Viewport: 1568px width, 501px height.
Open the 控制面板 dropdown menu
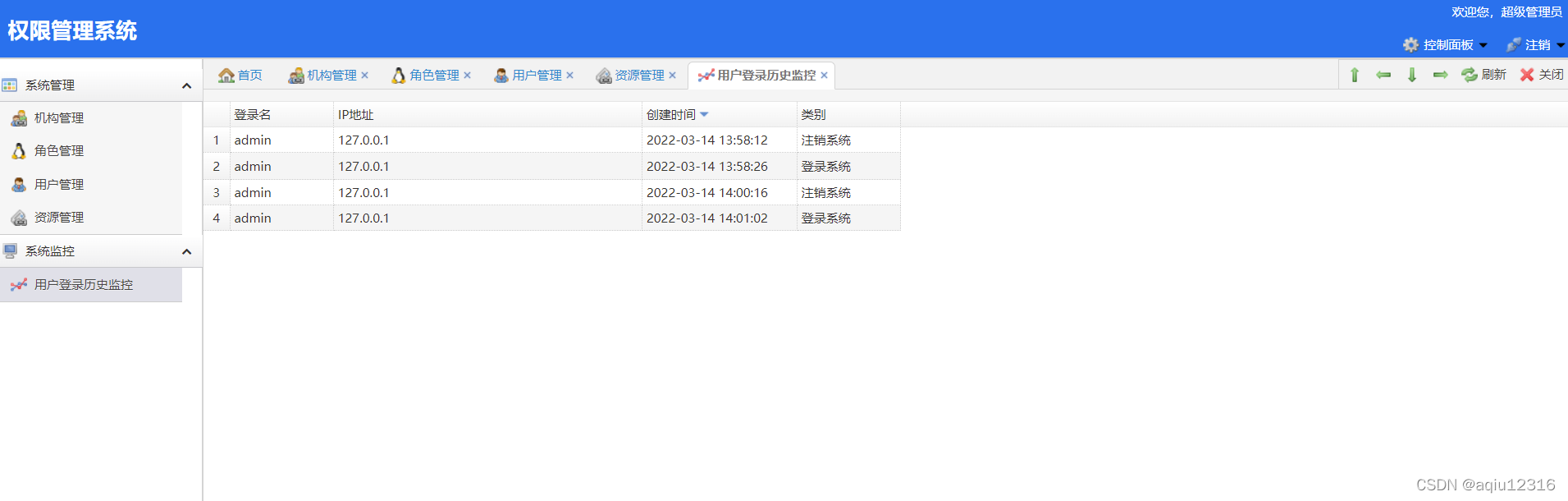click(1445, 45)
